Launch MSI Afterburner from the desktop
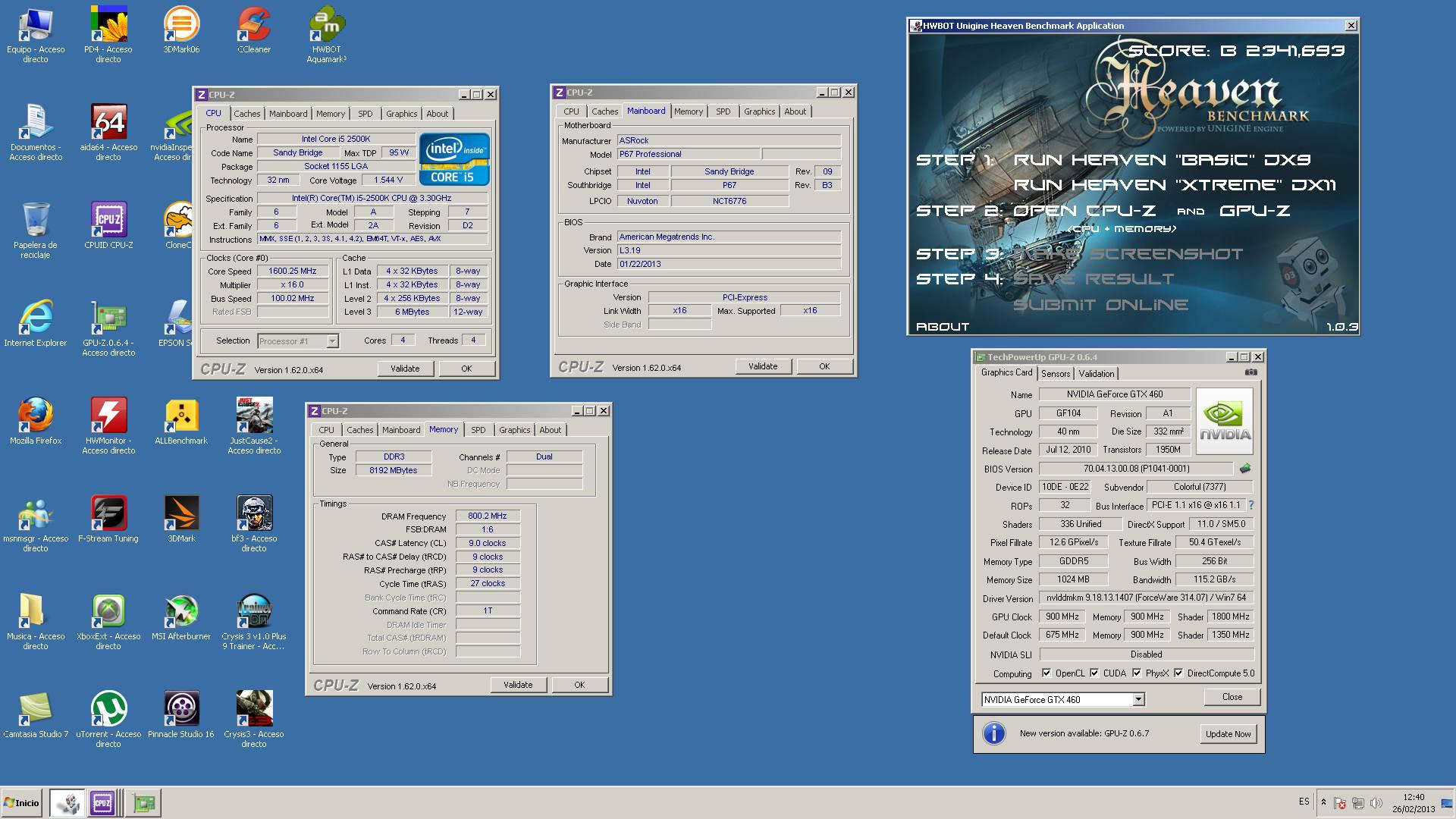1456x819 pixels. coord(181,617)
